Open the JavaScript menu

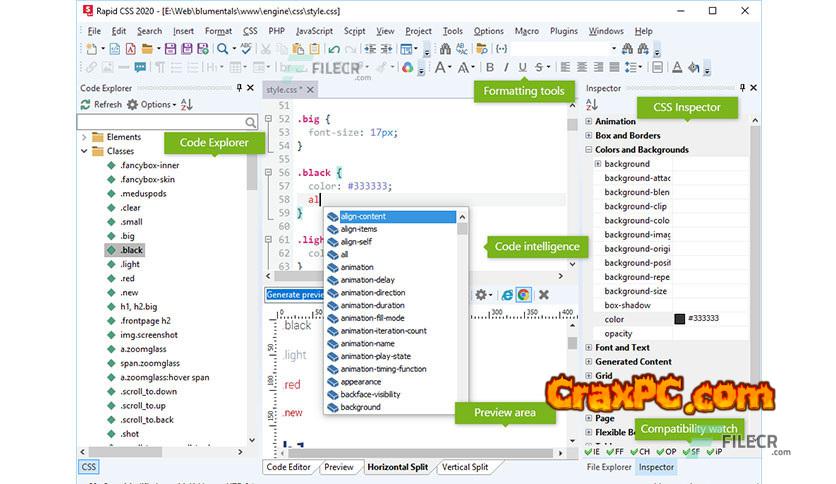313,31
